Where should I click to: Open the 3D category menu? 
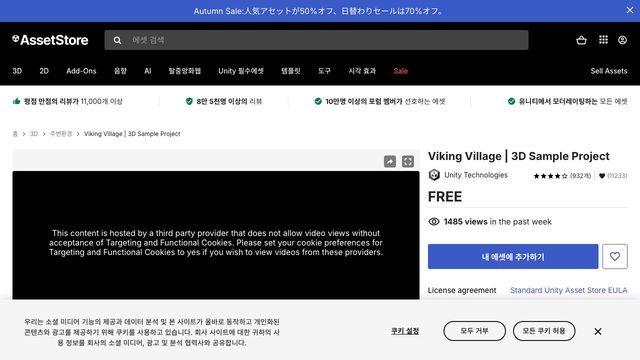click(17, 71)
